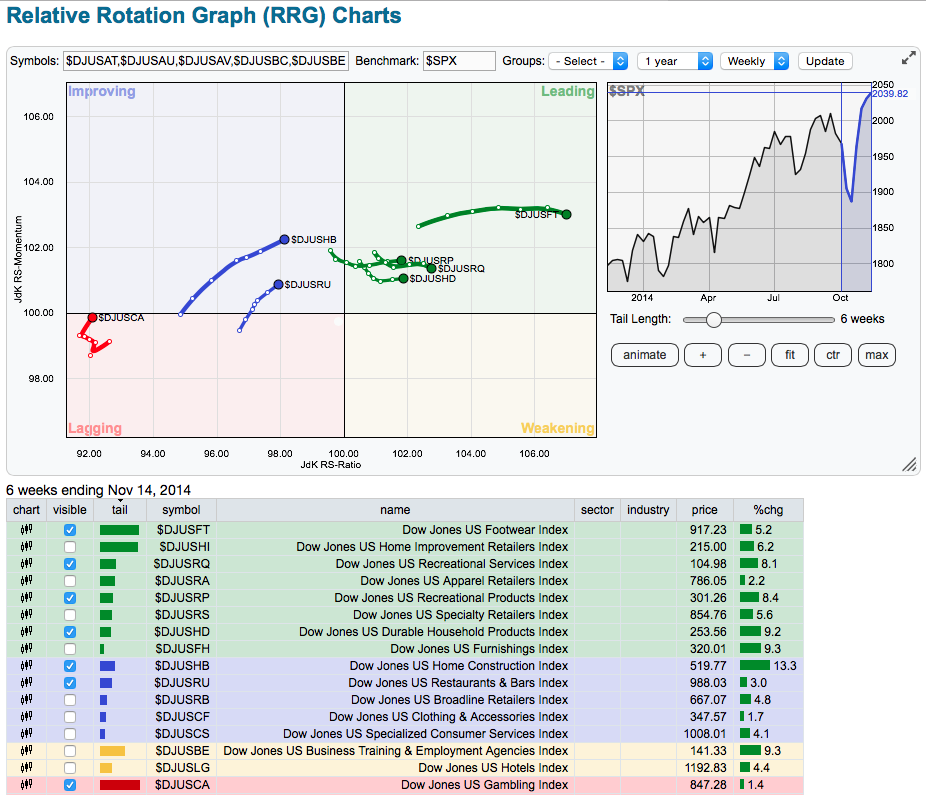Click the zoom out minus button

click(x=746, y=355)
